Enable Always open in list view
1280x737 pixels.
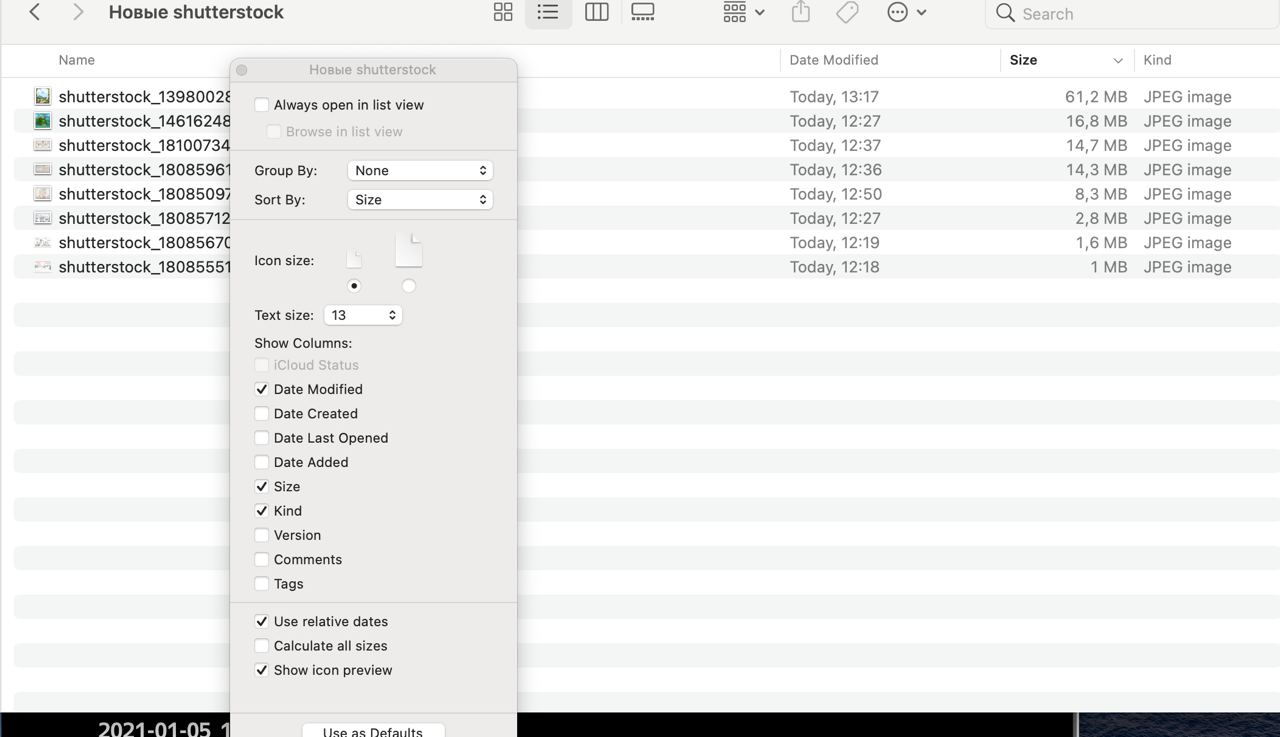(261, 105)
